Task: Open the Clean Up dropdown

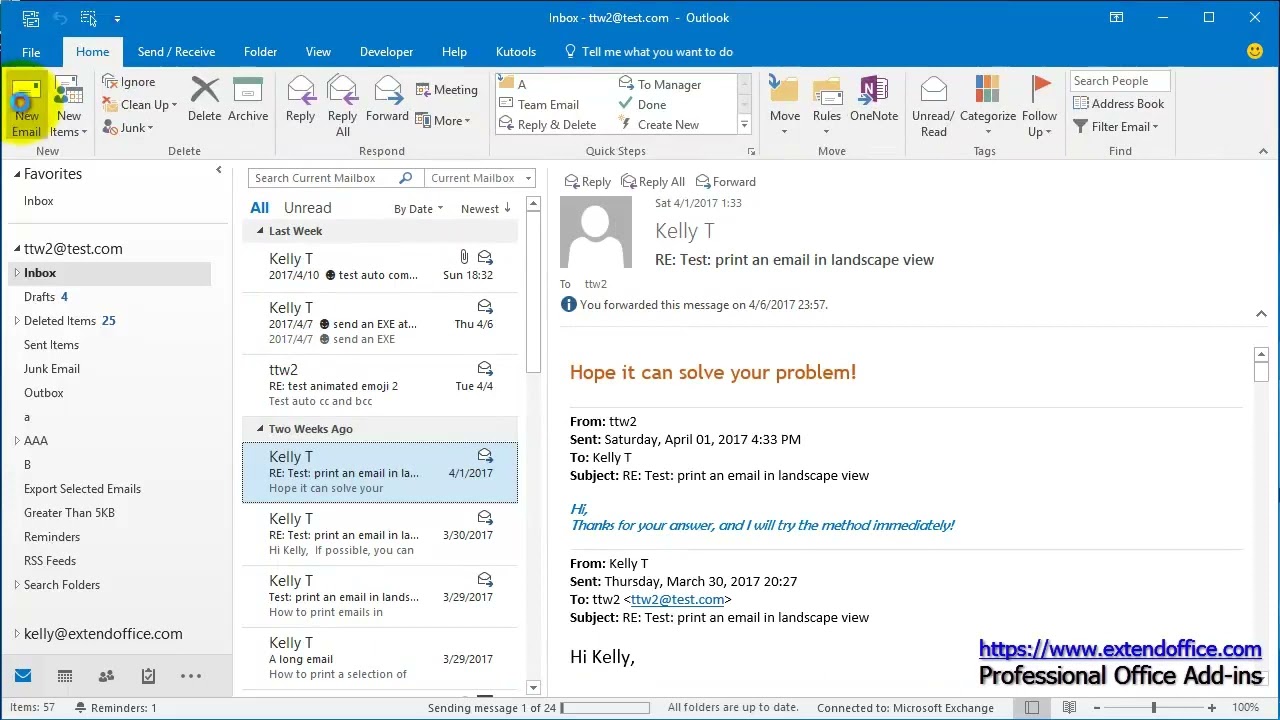Action: coord(140,105)
